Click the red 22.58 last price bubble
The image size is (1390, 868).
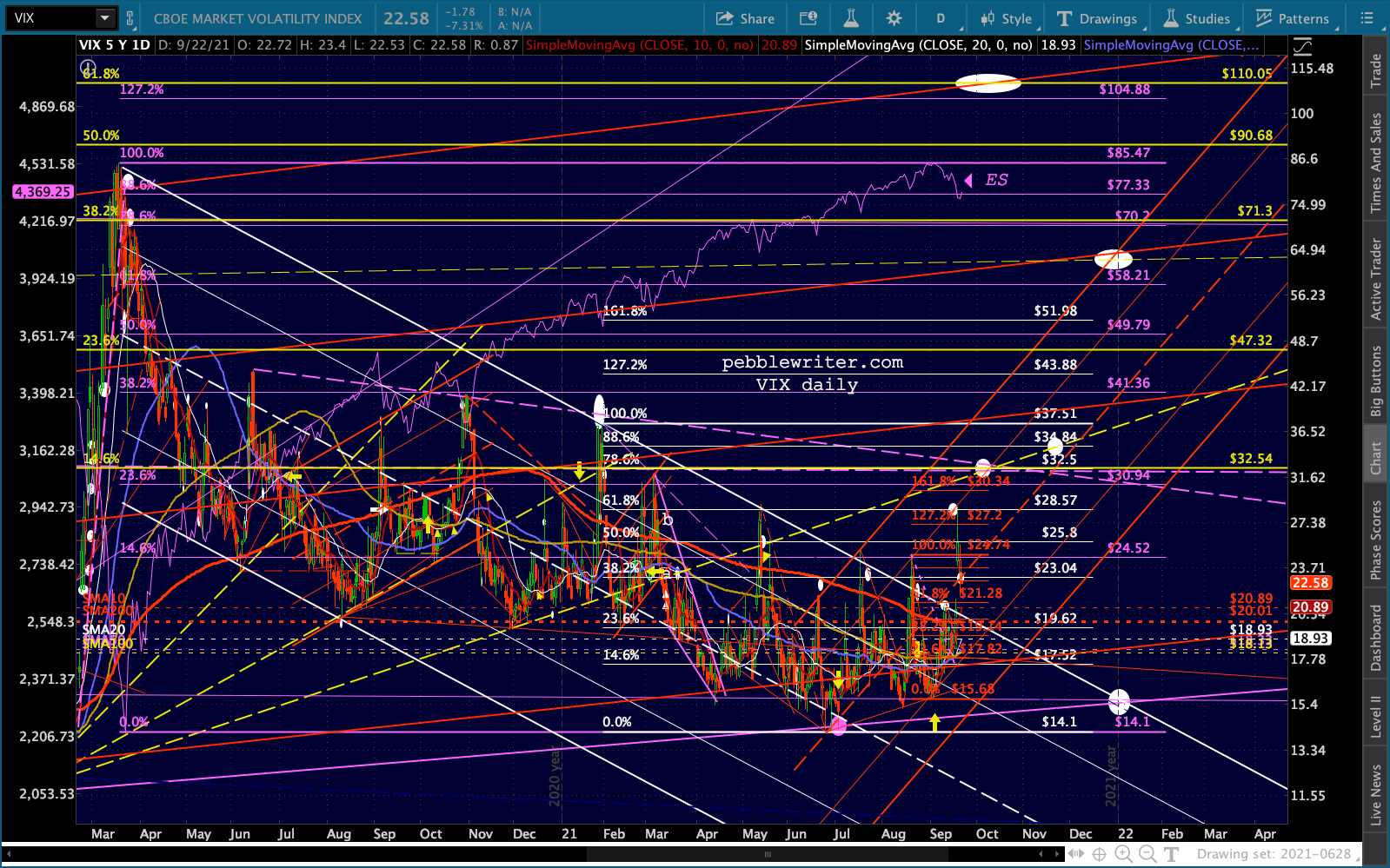[1310, 583]
